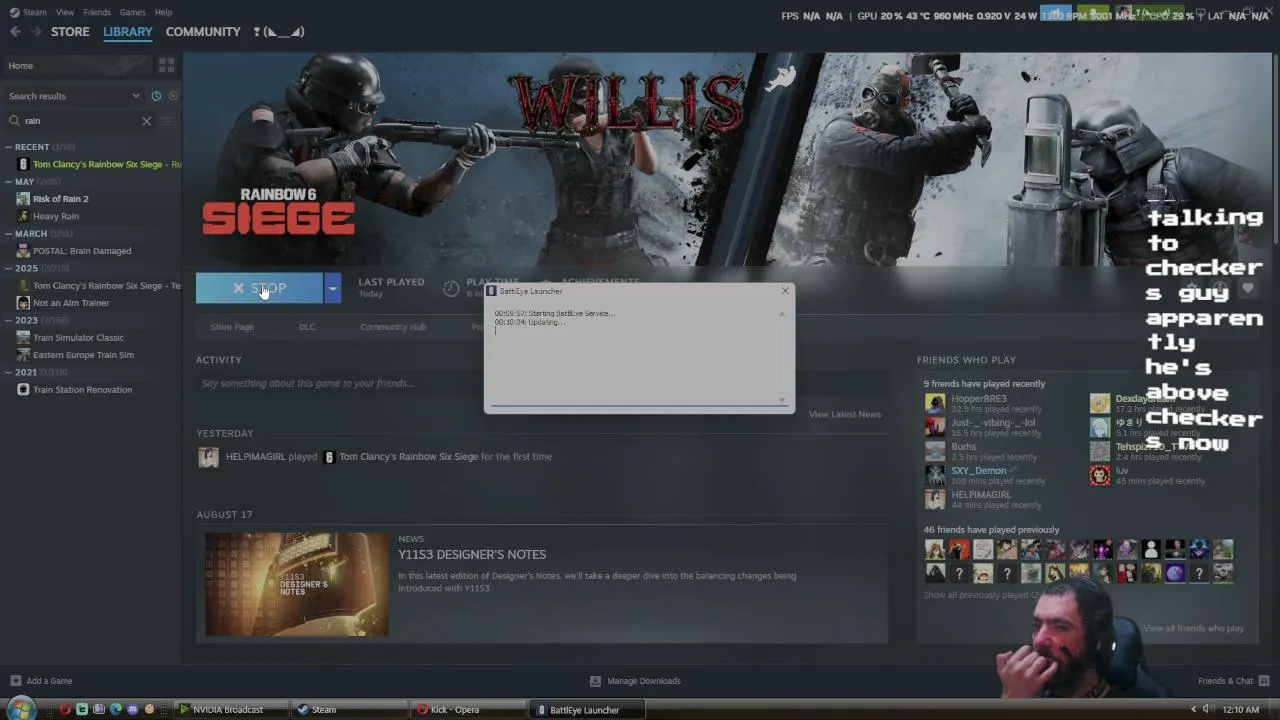Select Eastern Europe Train Sim in library

click(x=83, y=355)
